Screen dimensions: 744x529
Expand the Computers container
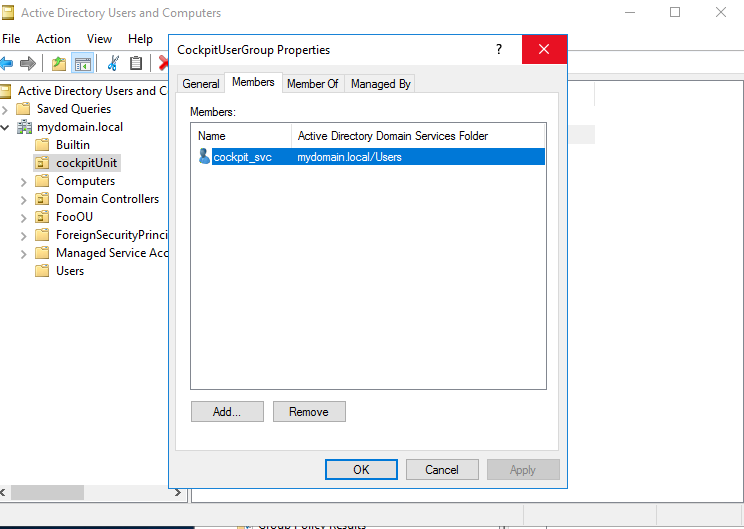tap(23, 182)
